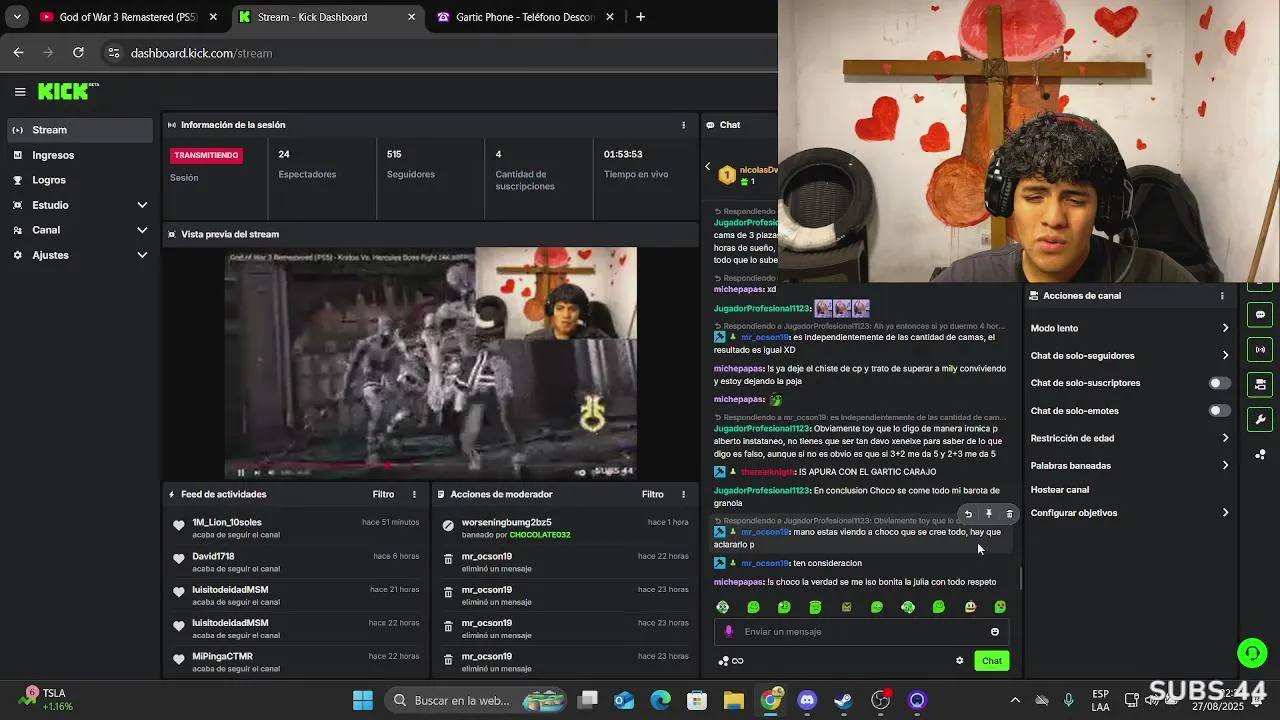Click browser address bar dashboard.kick.com/stream

coord(201,53)
